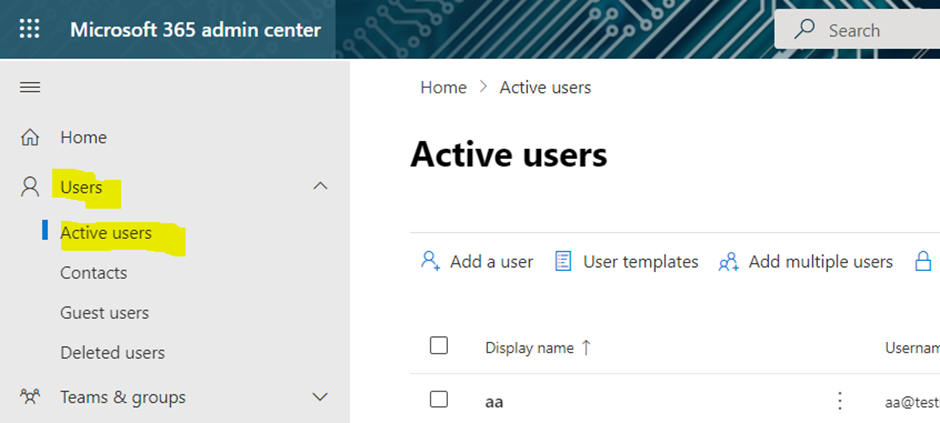This screenshot has height=423, width=940.
Task: Collapse the navigation hamburger menu
Action: click(30, 87)
